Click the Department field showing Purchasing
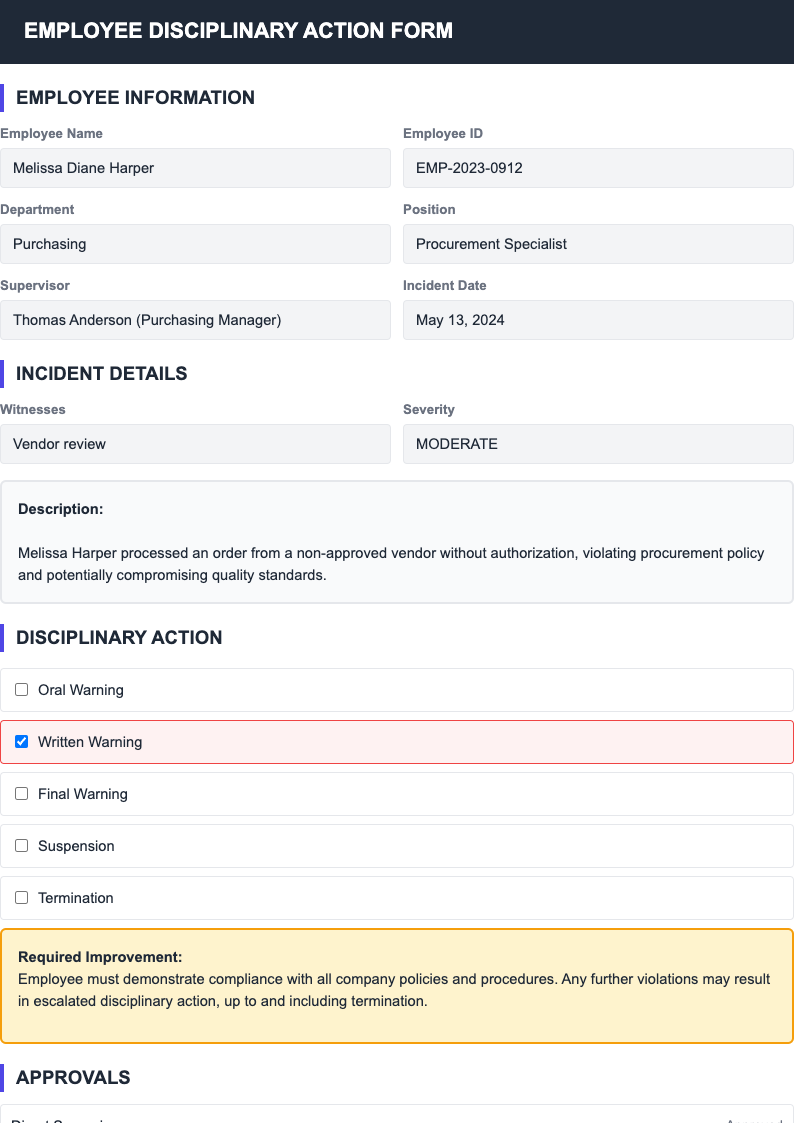794x1123 pixels. [196, 244]
